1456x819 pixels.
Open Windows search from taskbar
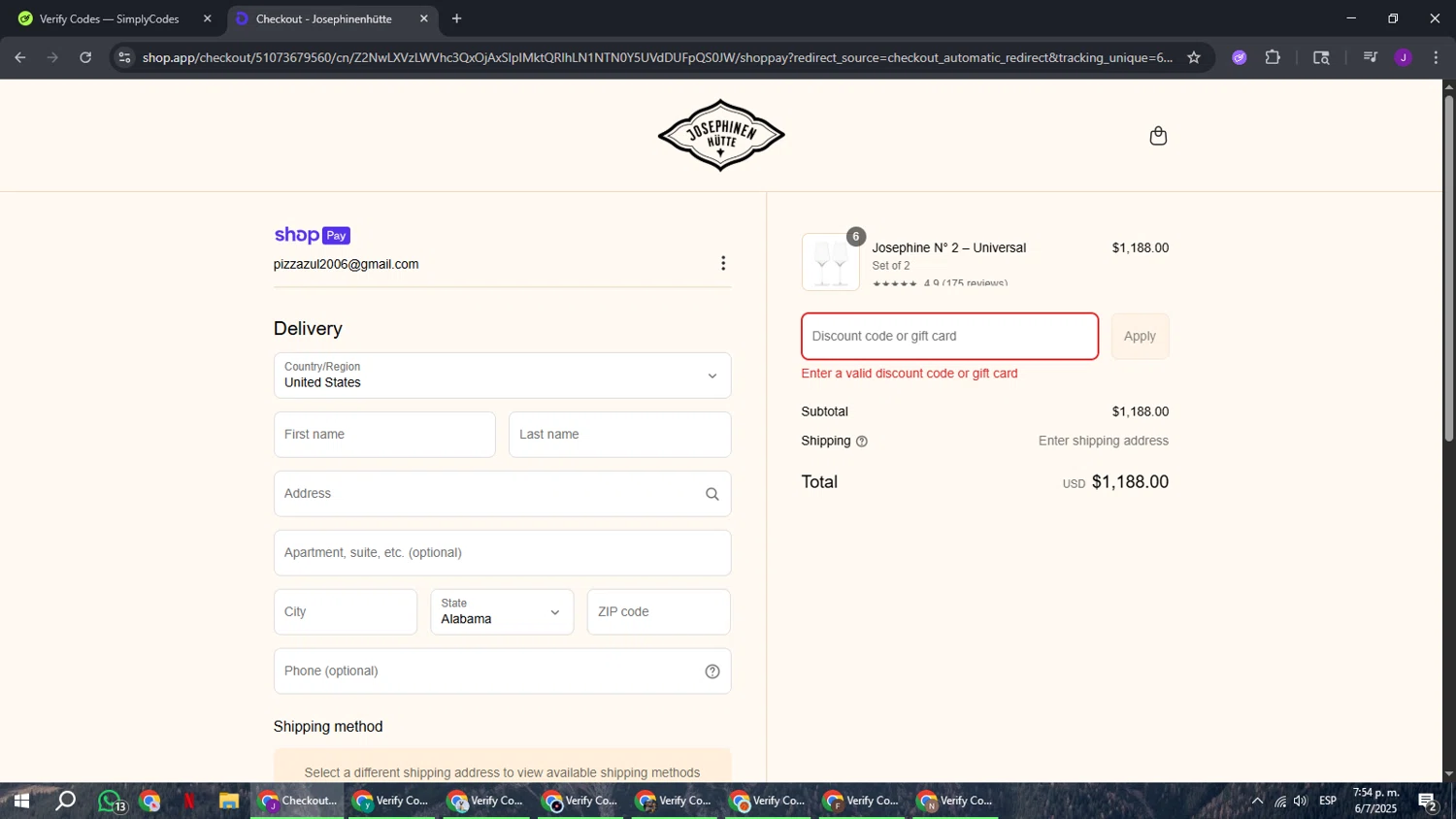pyautogui.click(x=65, y=802)
